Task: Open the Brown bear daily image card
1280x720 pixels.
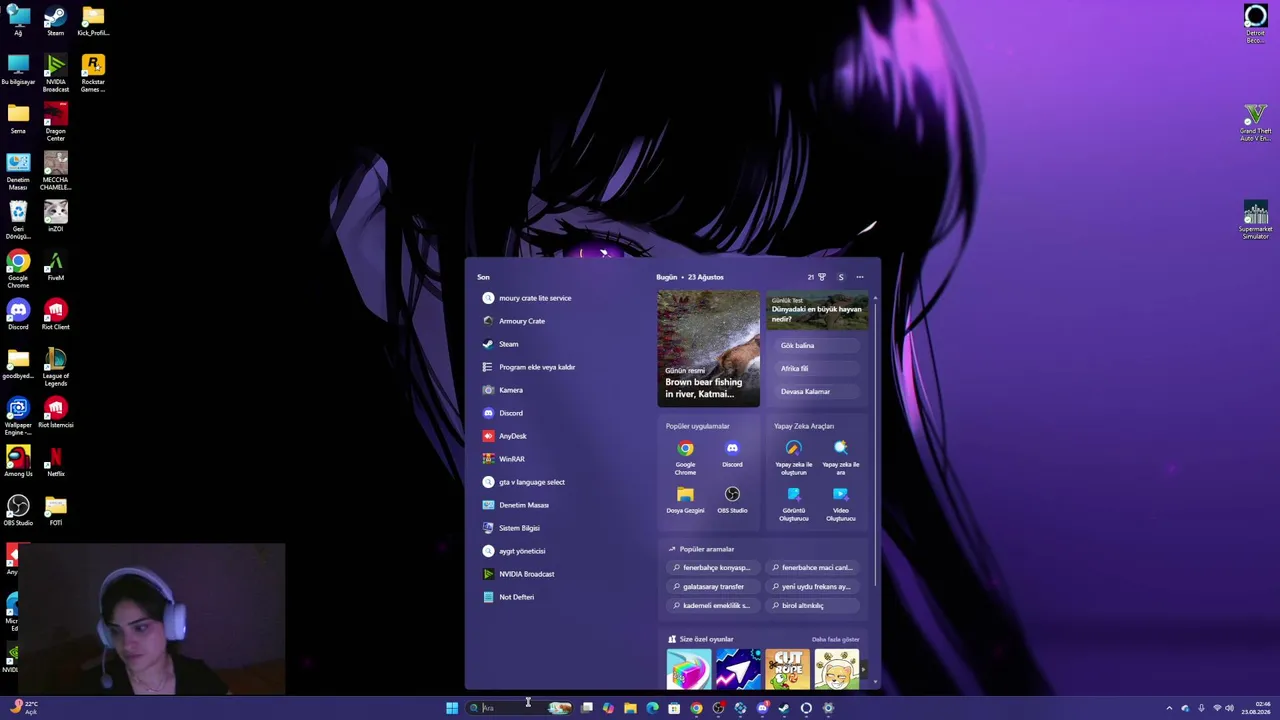Action: pyautogui.click(x=708, y=348)
